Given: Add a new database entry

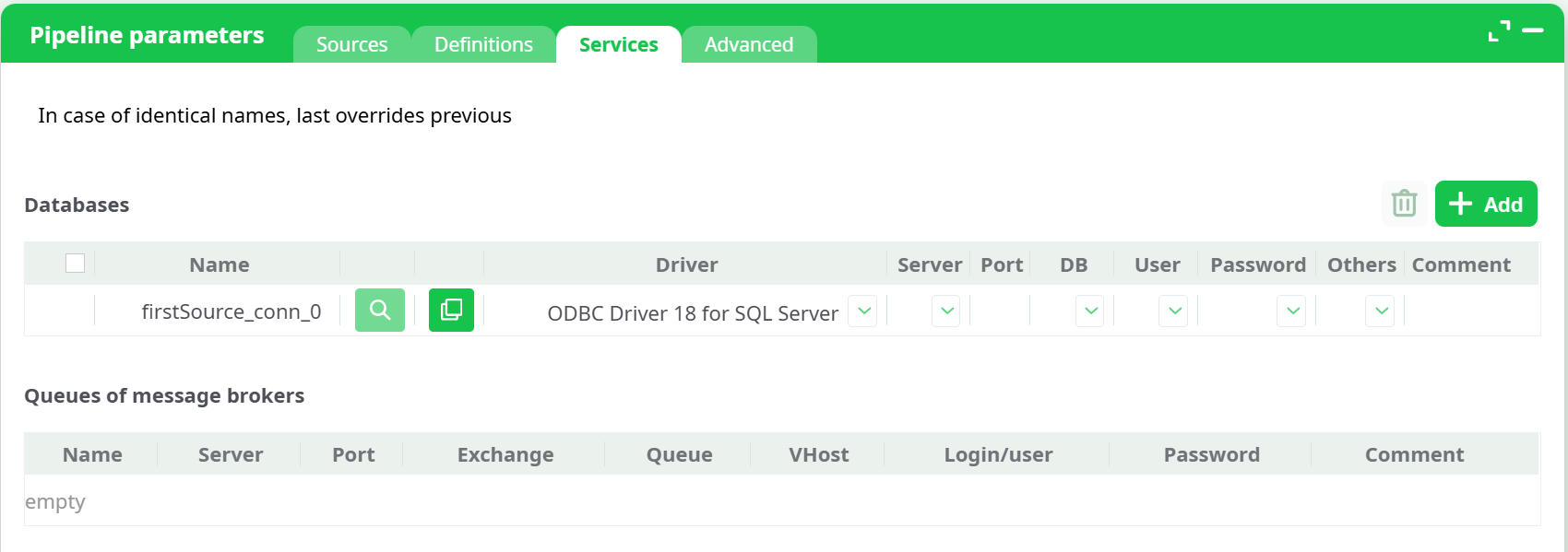Looking at the screenshot, I should (1486, 204).
